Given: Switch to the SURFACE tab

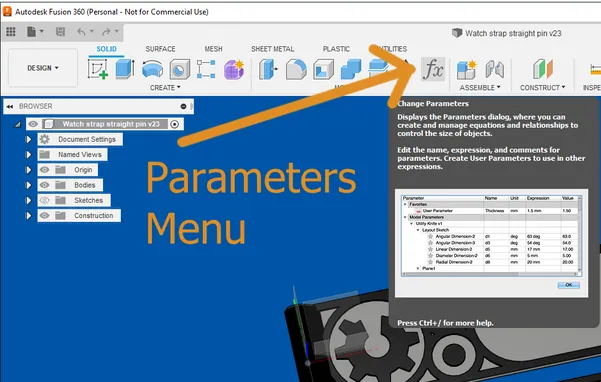Looking at the screenshot, I should (x=160, y=49).
